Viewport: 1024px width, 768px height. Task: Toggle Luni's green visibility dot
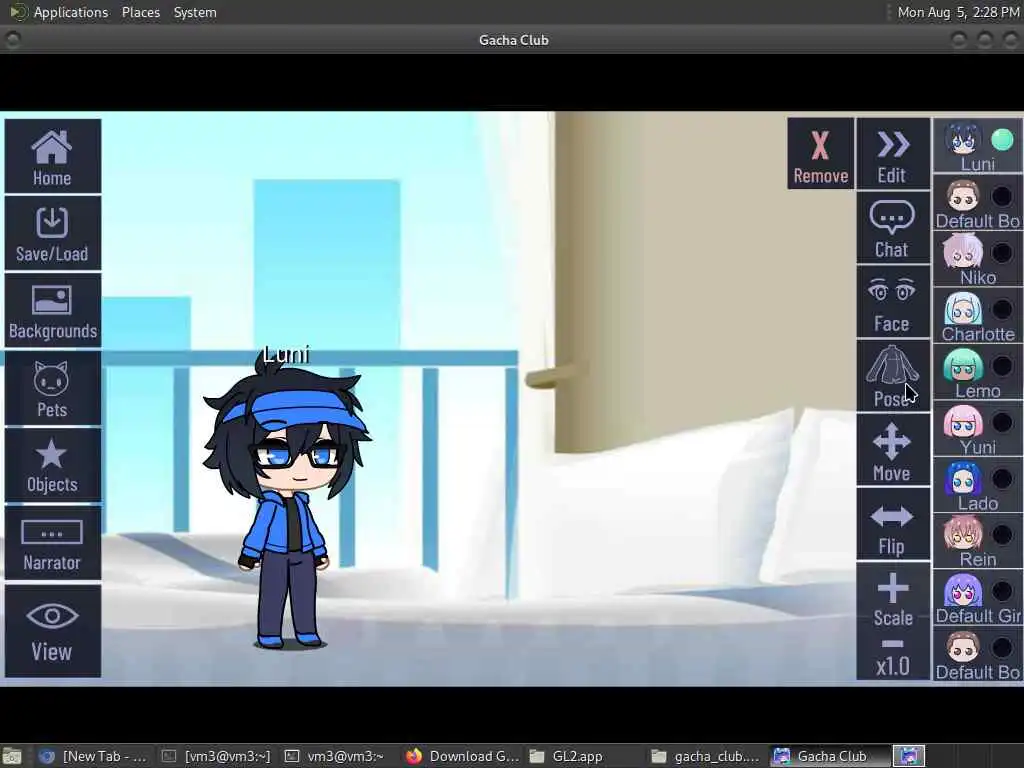pos(1002,139)
